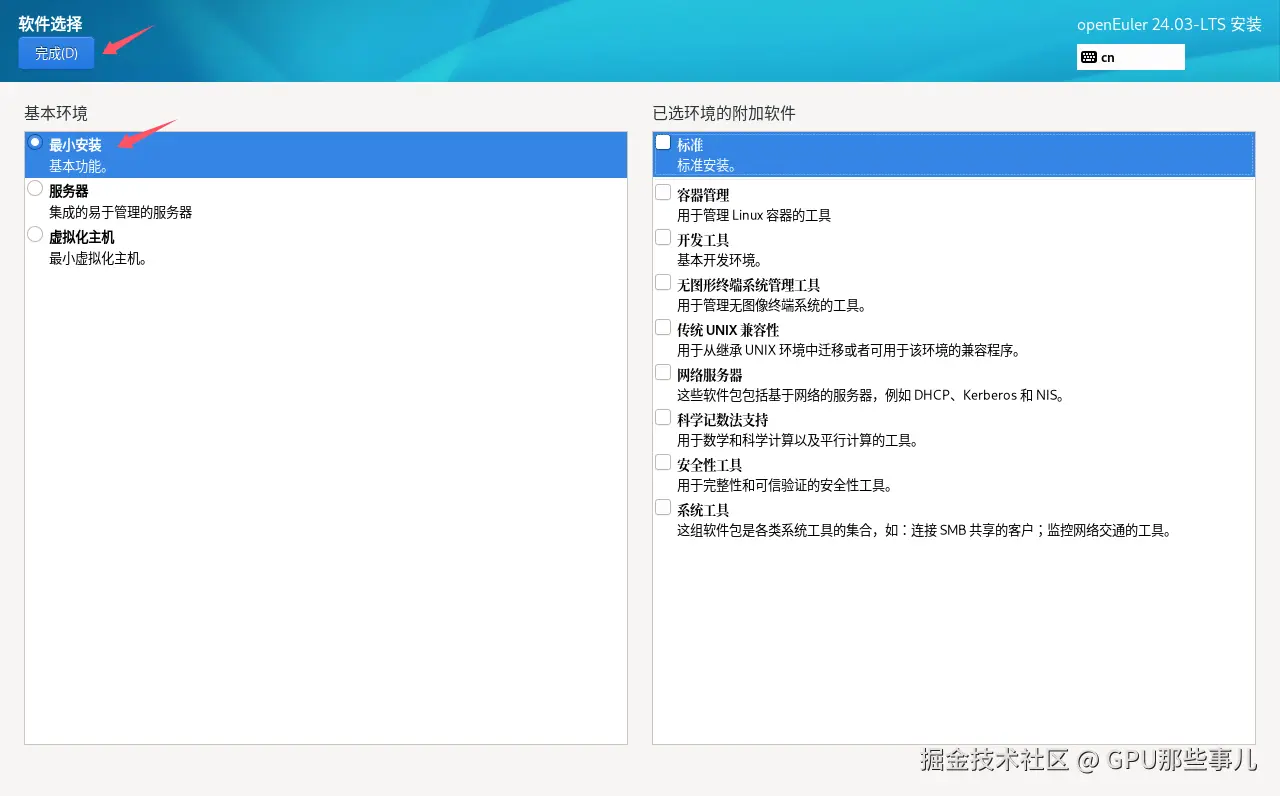The width and height of the screenshot is (1280, 796).
Task: Click the openEuler 24.03-LTS 安装 header text
Action: point(1168,24)
